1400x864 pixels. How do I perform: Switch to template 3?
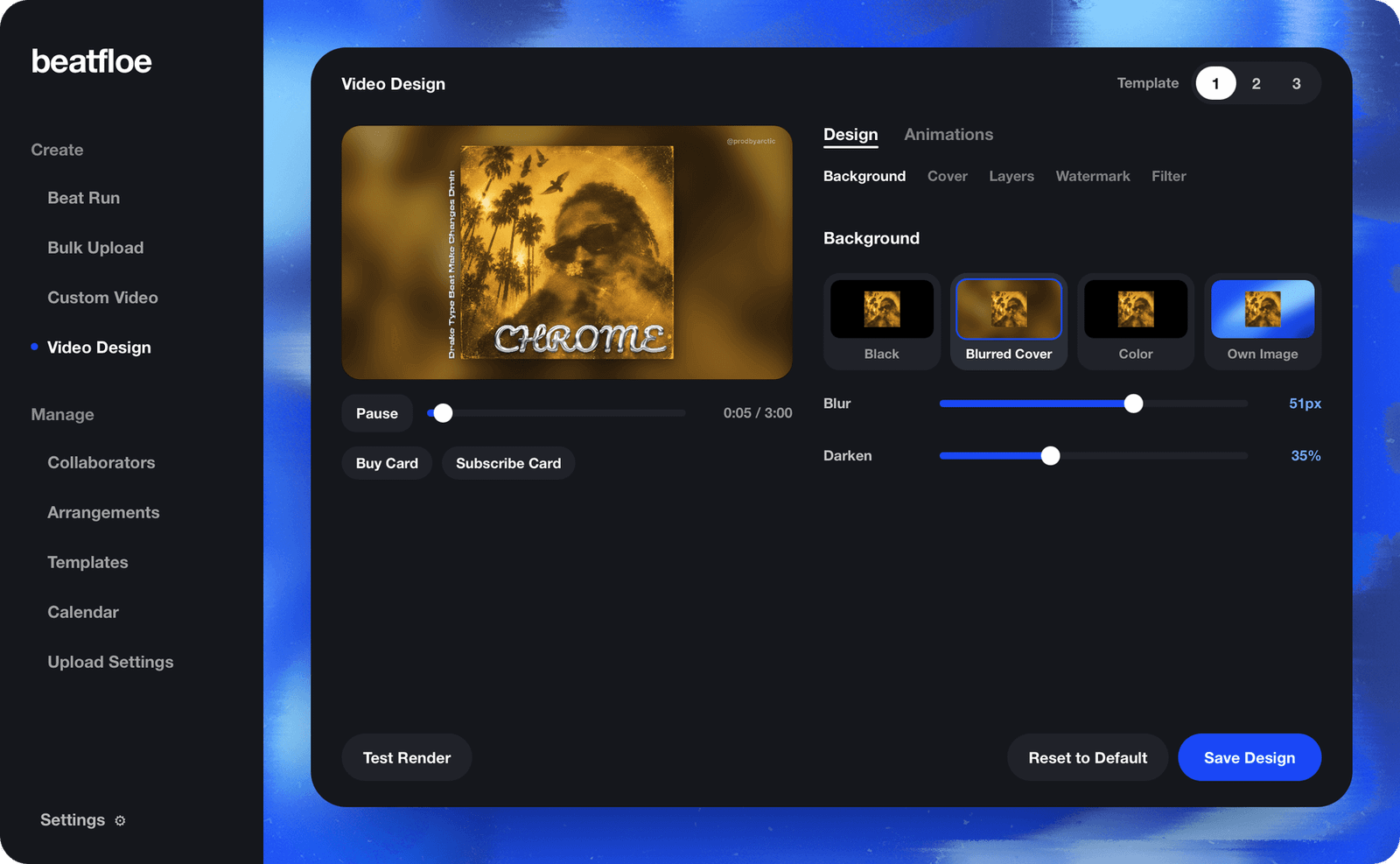pyautogui.click(x=1296, y=83)
